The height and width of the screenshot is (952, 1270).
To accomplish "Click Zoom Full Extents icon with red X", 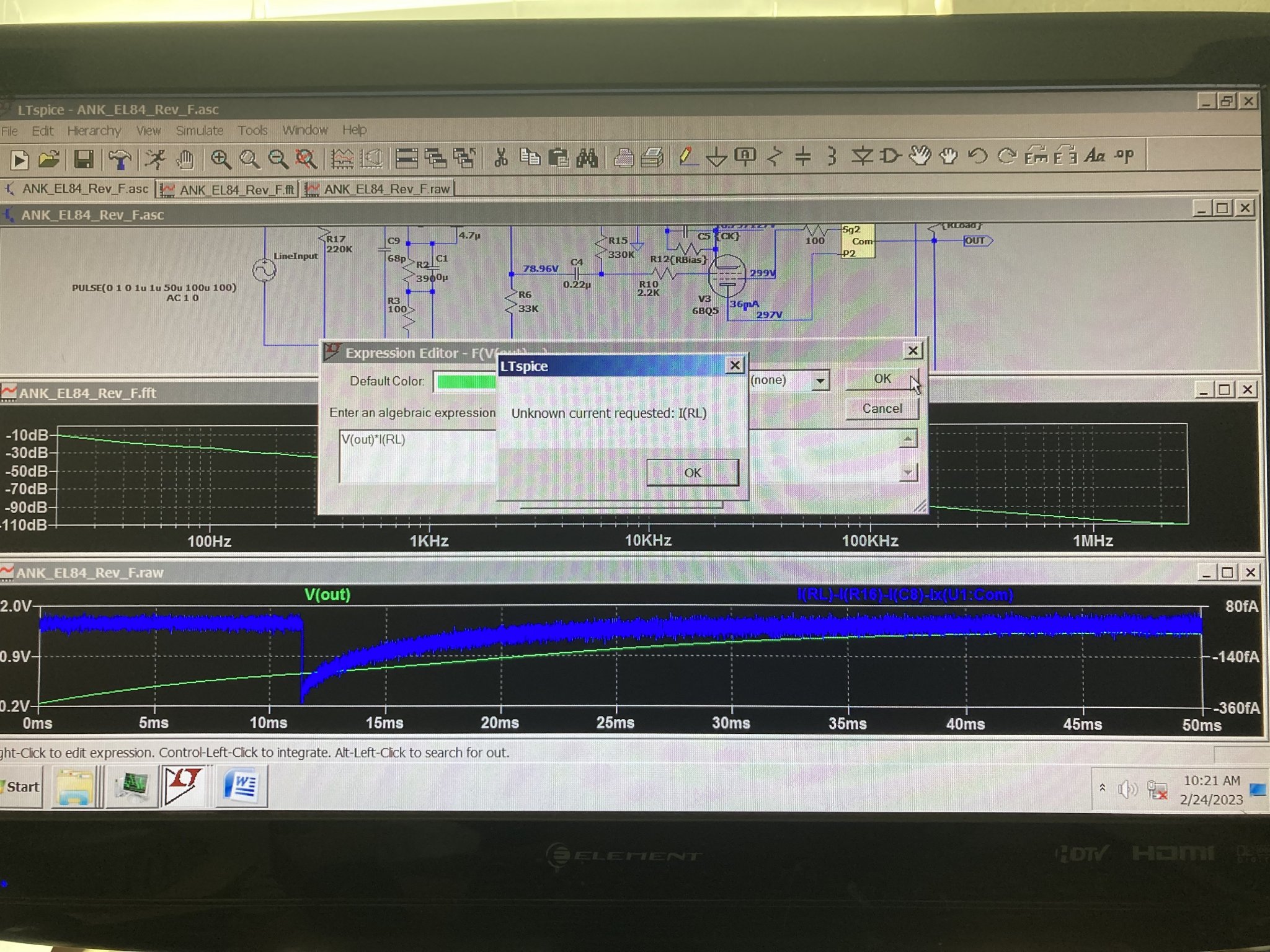I will (306, 159).
